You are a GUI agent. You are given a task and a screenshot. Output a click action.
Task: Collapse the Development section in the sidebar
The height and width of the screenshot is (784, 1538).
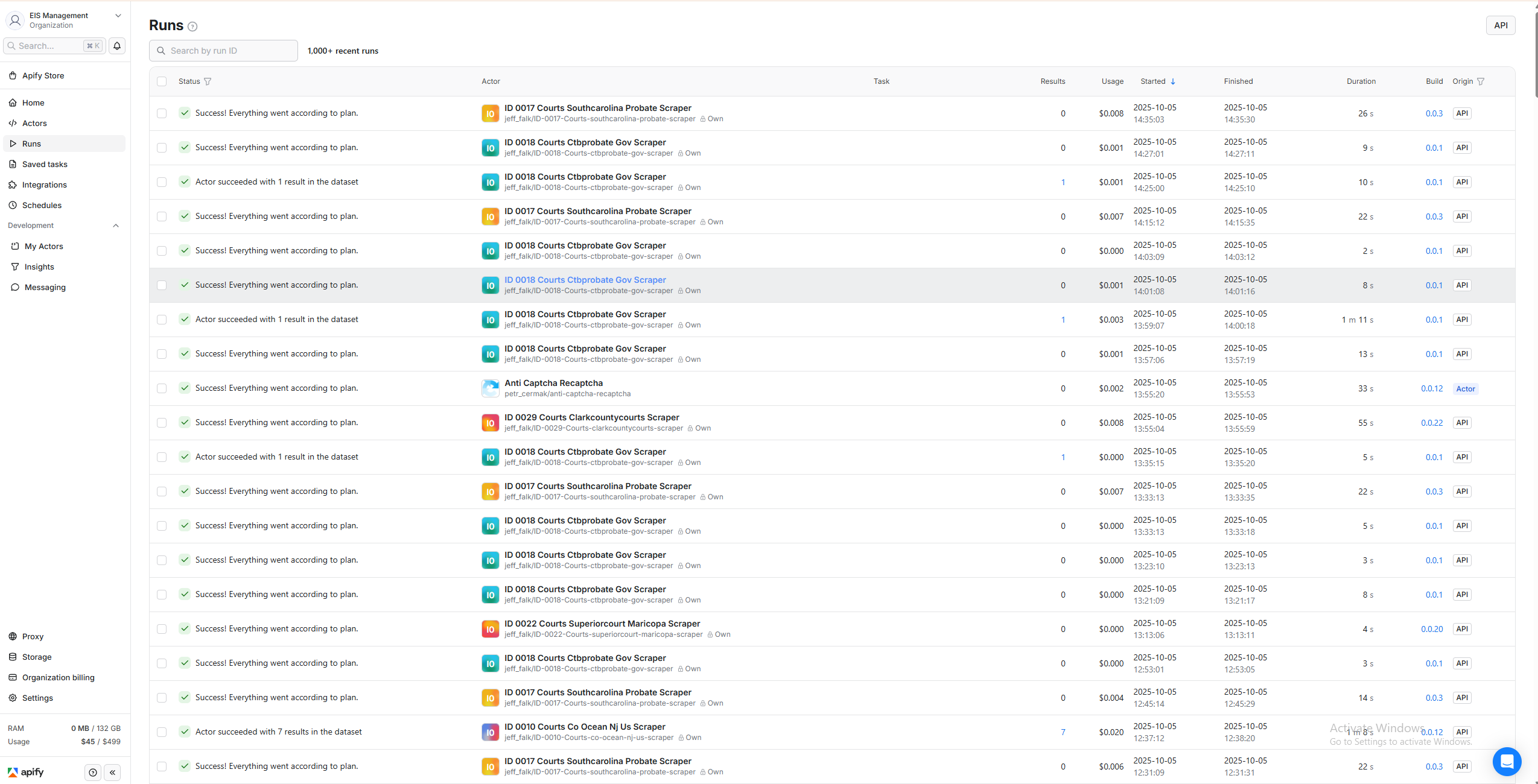pyautogui.click(x=115, y=225)
